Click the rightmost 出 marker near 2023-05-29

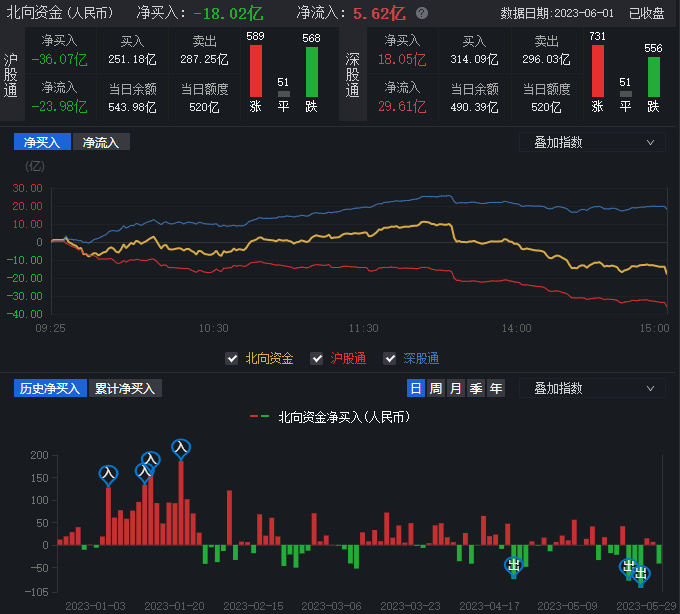641,574
